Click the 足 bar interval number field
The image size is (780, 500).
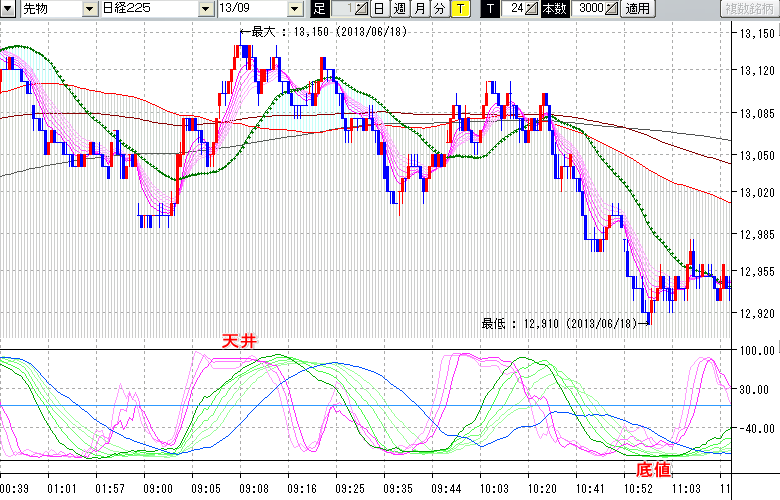pyautogui.click(x=343, y=9)
